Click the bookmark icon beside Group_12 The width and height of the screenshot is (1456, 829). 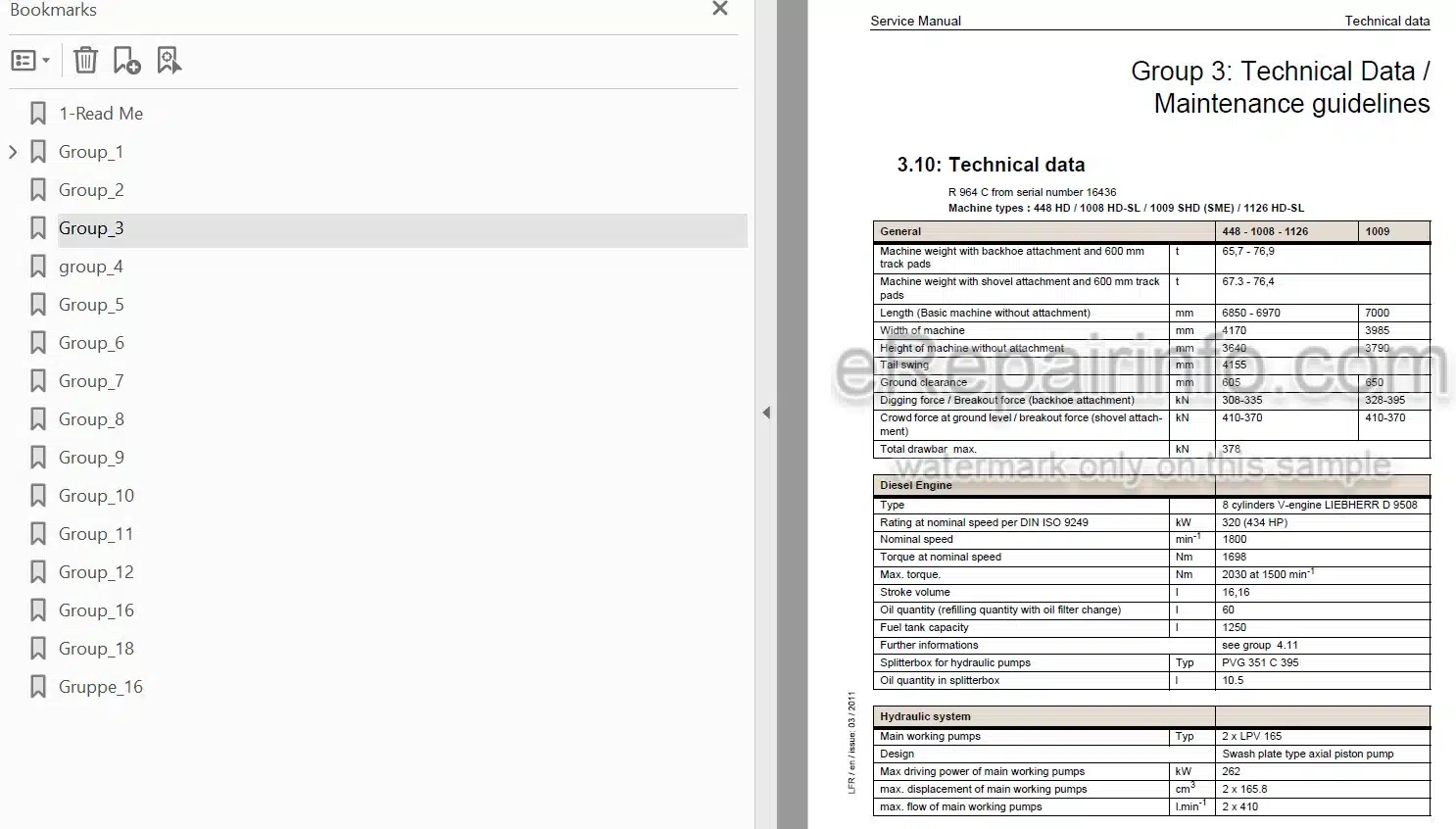[38, 572]
